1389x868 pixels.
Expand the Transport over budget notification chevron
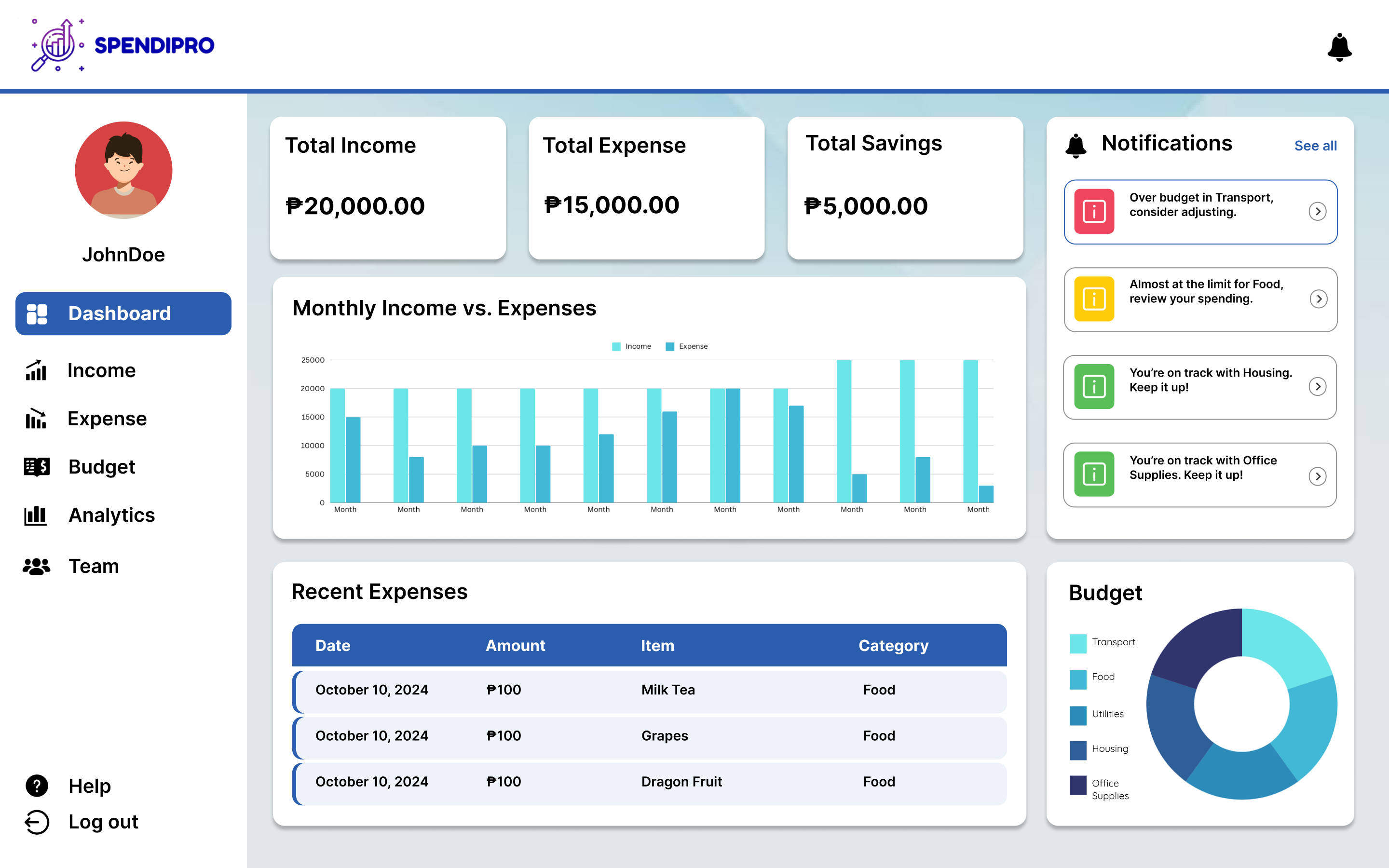(1317, 211)
